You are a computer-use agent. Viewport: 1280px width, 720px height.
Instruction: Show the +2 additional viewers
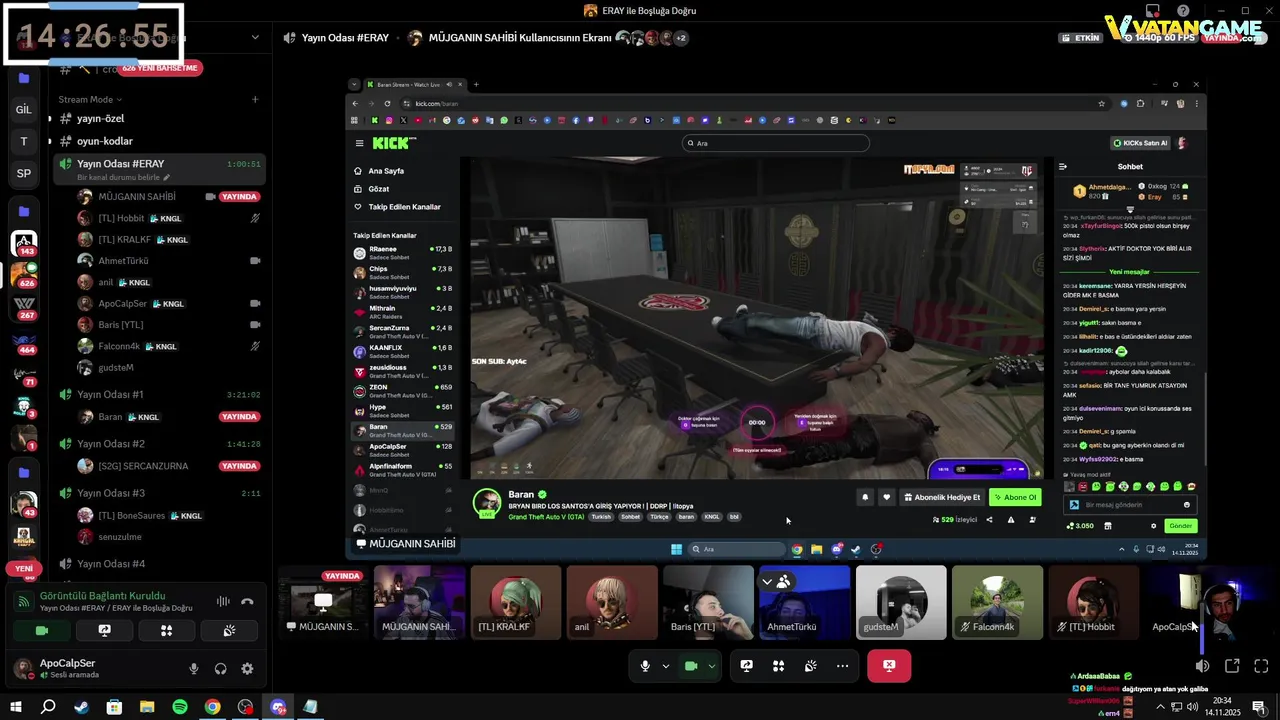pos(681,38)
